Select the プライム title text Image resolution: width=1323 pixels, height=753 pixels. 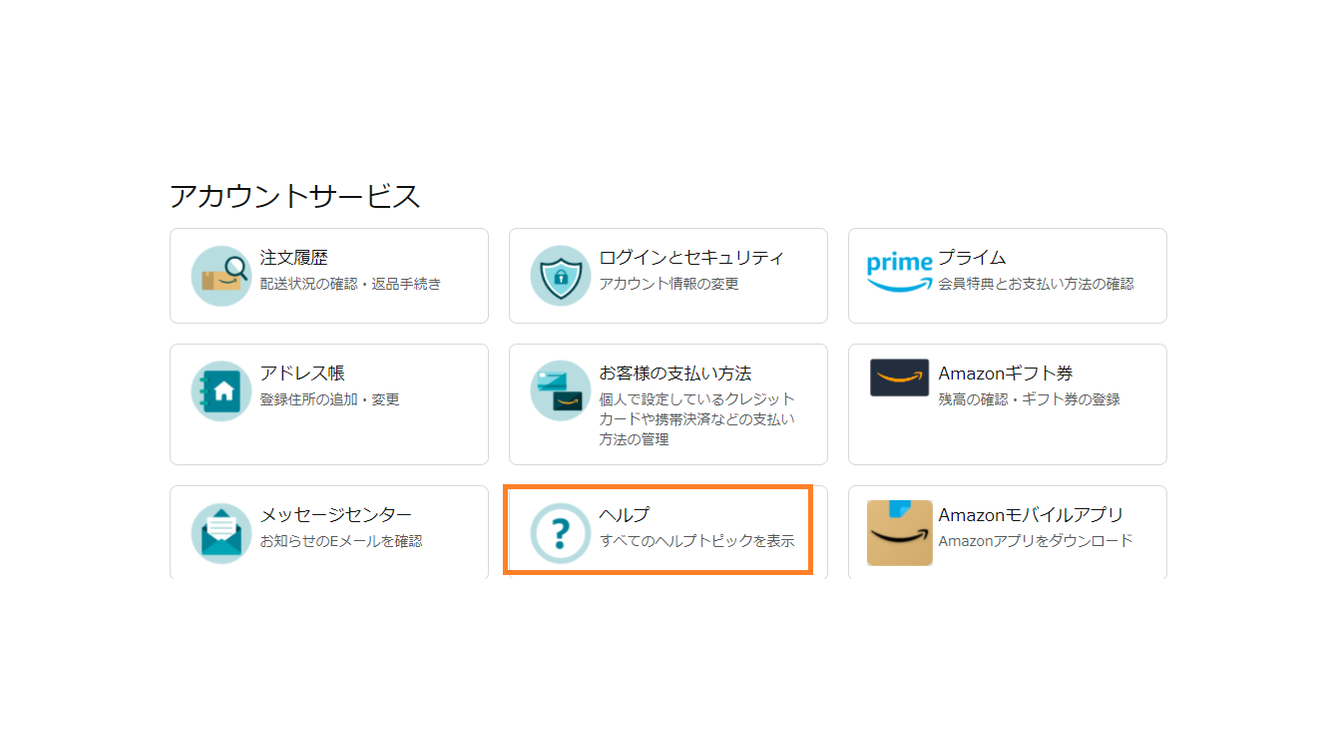[972, 258]
